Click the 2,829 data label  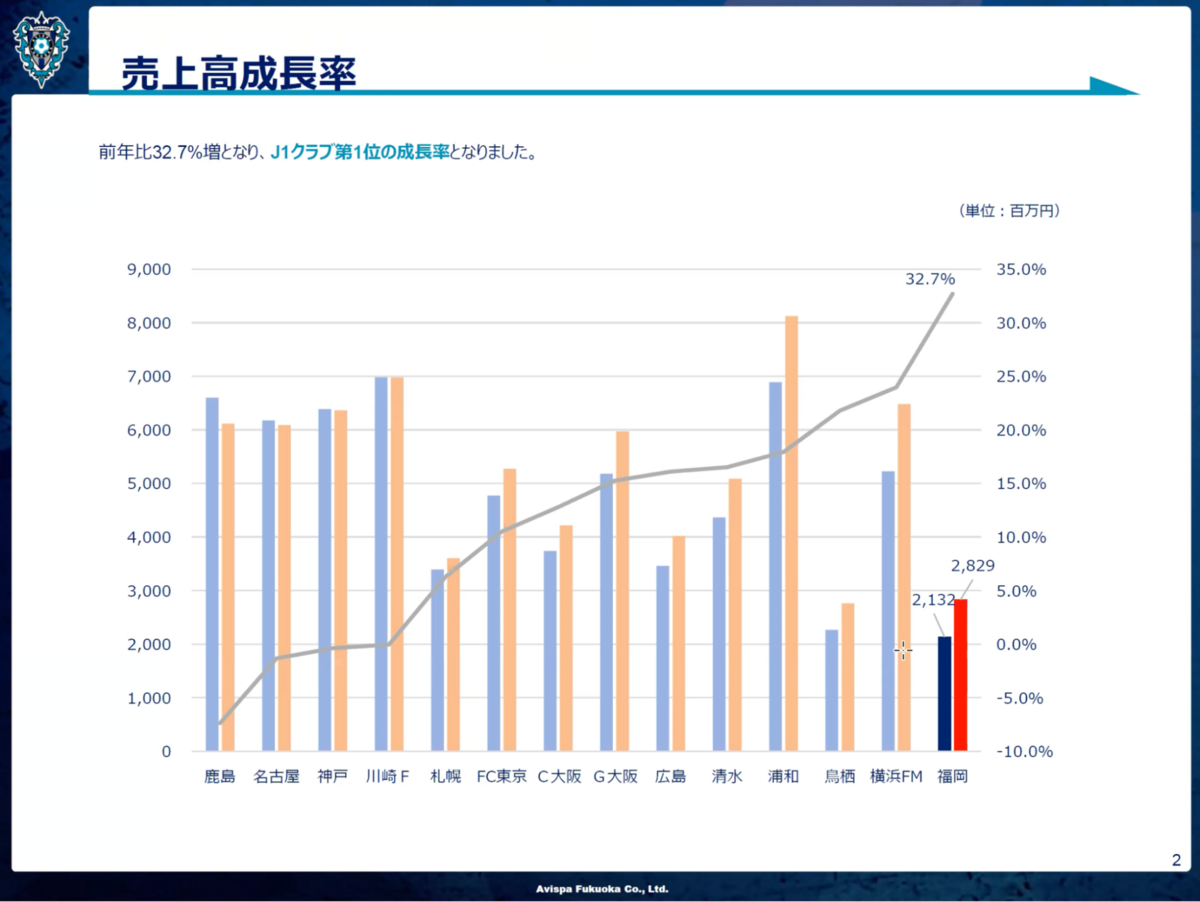coord(973,566)
